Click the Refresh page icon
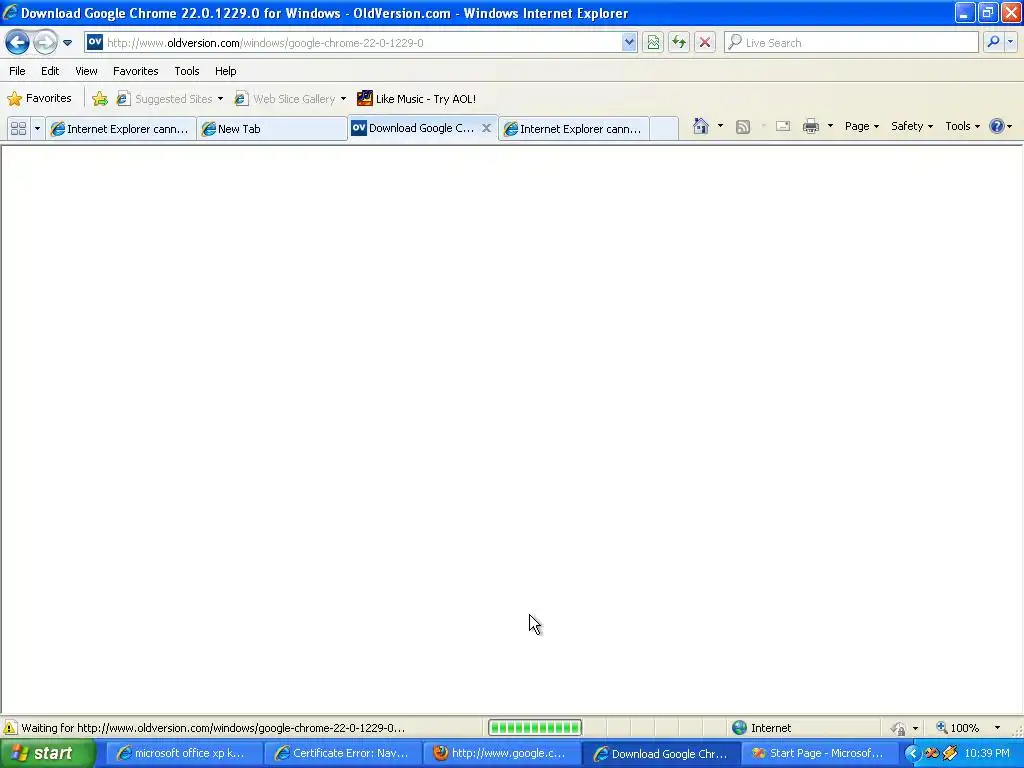This screenshot has height=768, width=1024. coord(679,42)
